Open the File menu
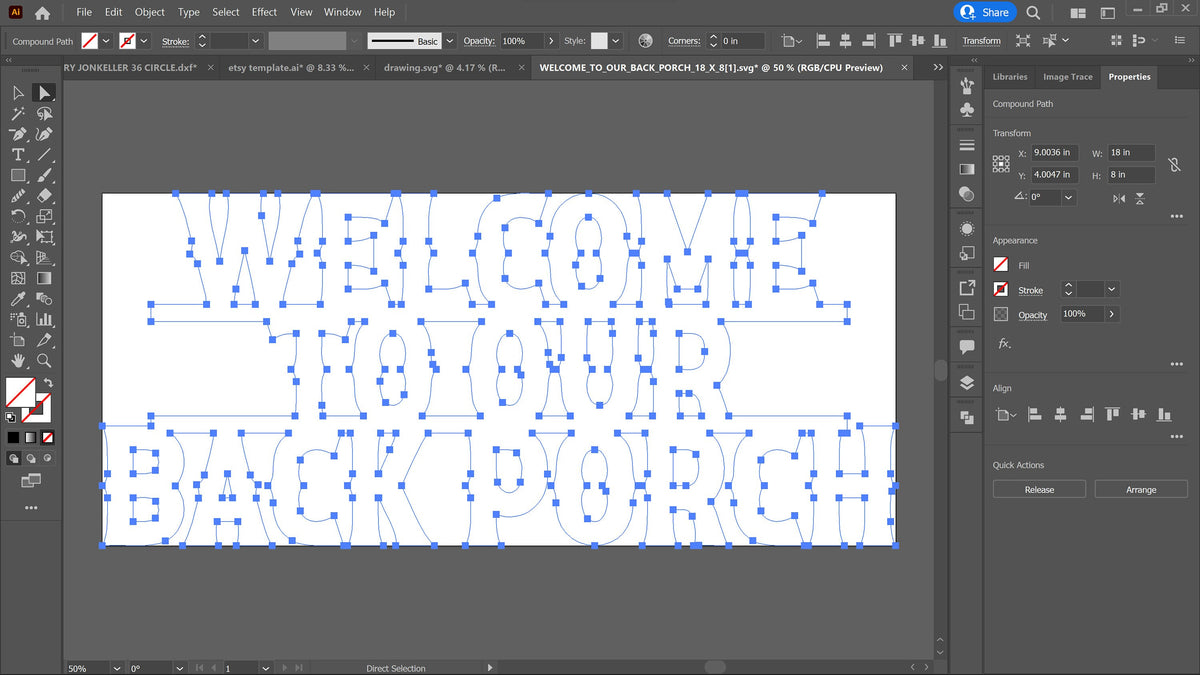 click(x=84, y=12)
